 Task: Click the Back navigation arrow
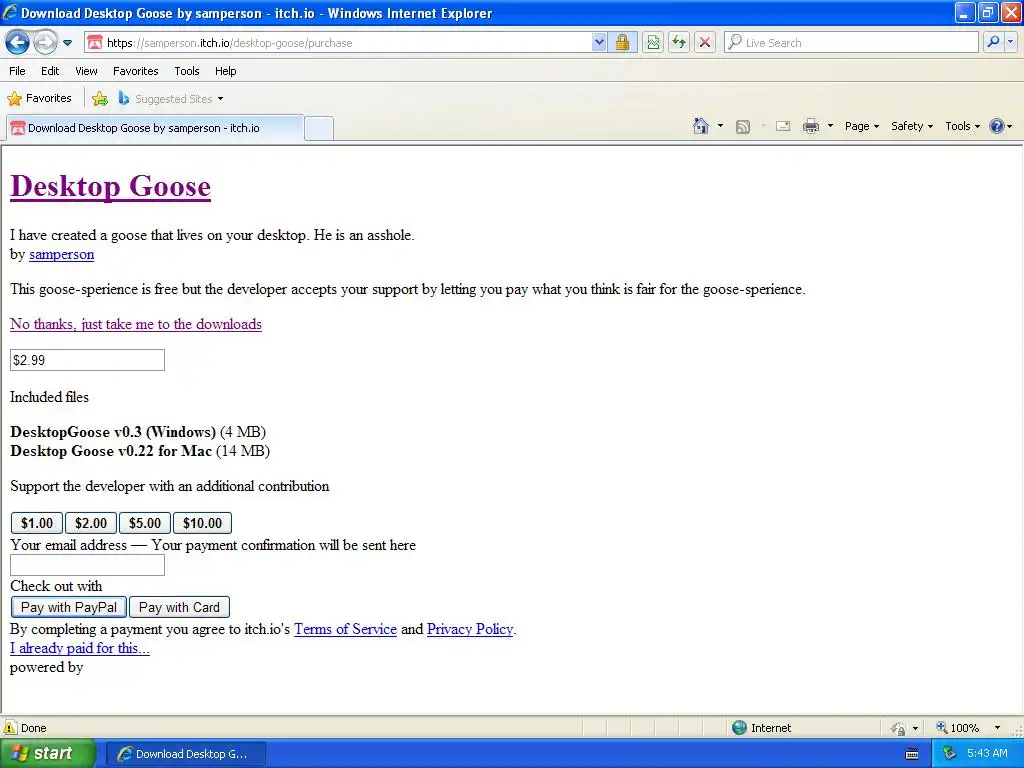tap(18, 43)
